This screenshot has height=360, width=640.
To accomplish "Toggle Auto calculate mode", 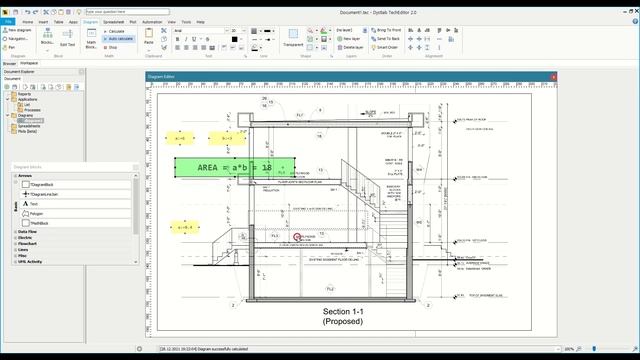I will pyautogui.click(x=118, y=39).
